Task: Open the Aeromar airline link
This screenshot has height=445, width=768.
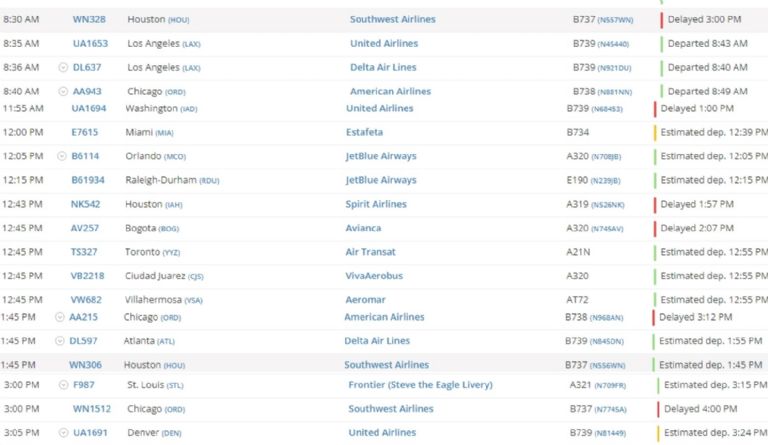Action: click(365, 300)
